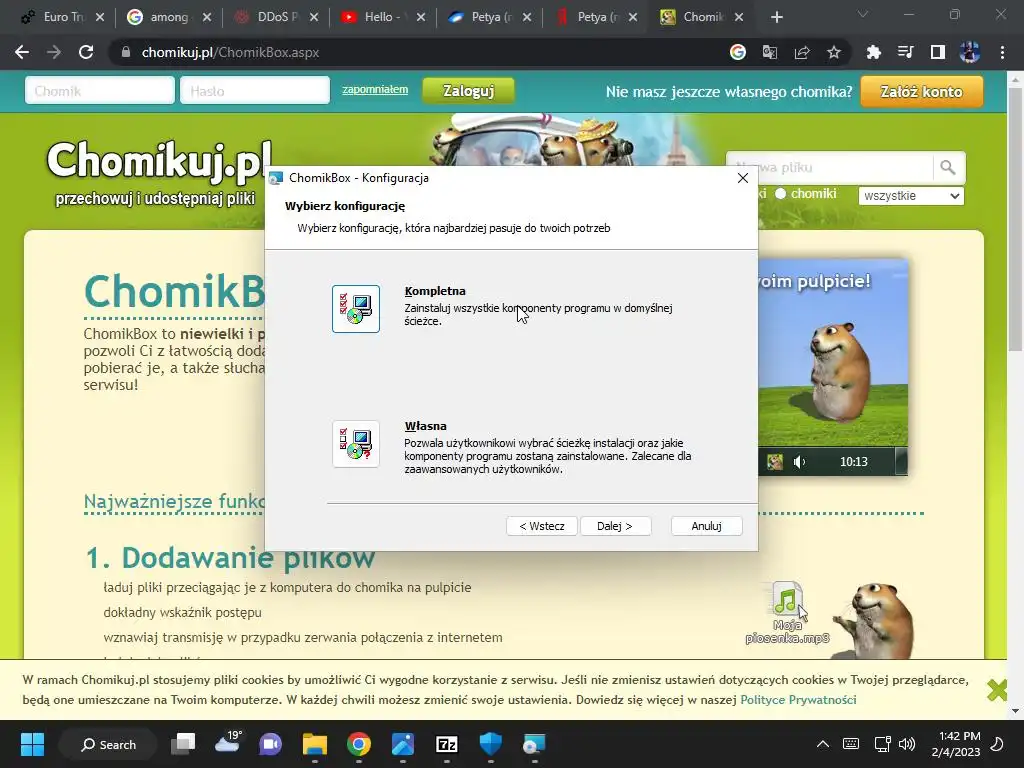Open the weather widget showing 19°

(x=227, y=743)
